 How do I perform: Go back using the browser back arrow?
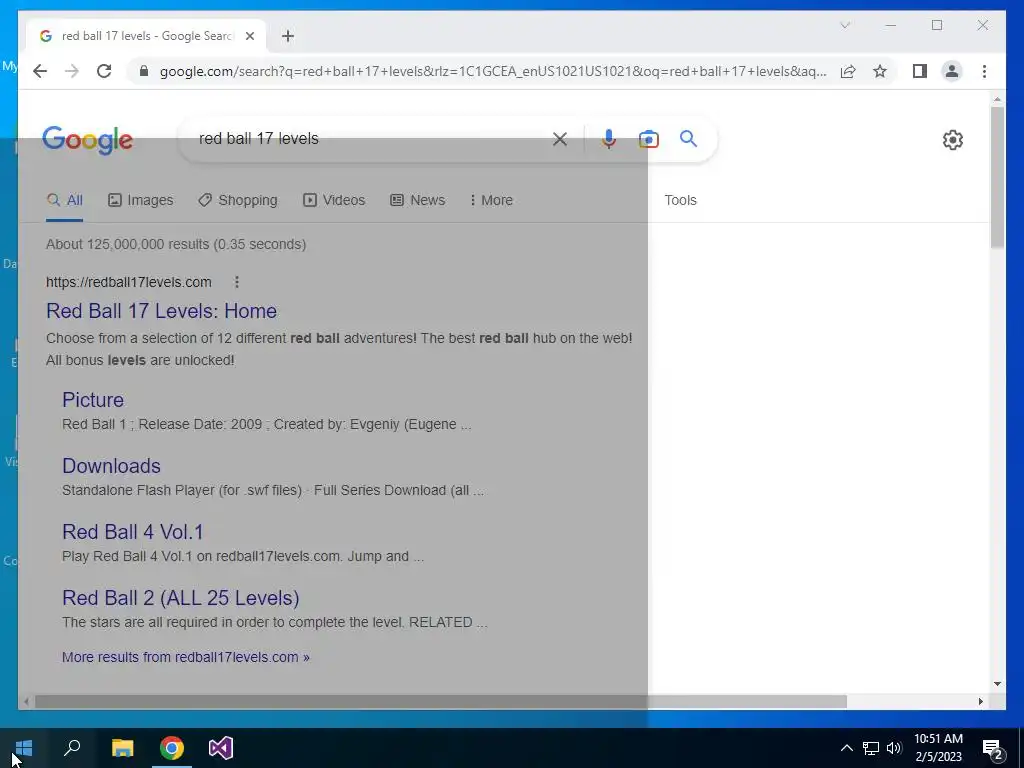click(40, 71)
